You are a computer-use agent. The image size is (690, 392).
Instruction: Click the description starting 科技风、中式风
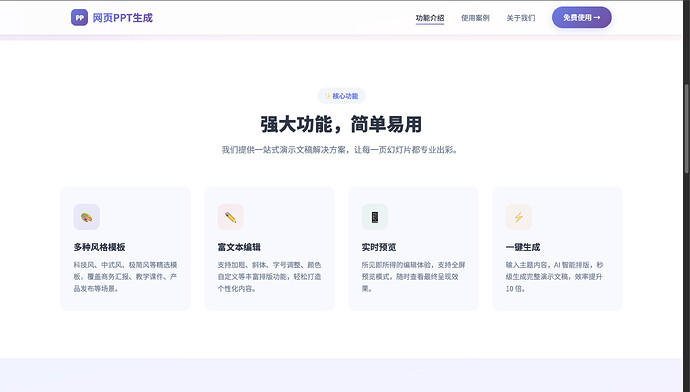pyautogui.click(x=125, y=277)
